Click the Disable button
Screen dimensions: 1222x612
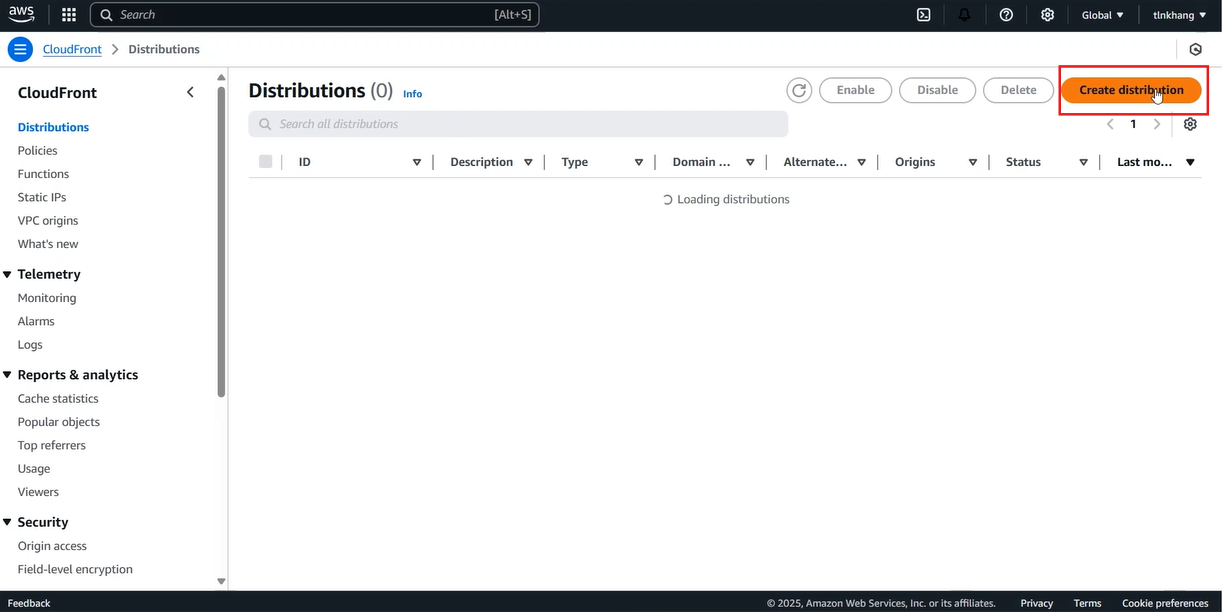pos(938,90)
